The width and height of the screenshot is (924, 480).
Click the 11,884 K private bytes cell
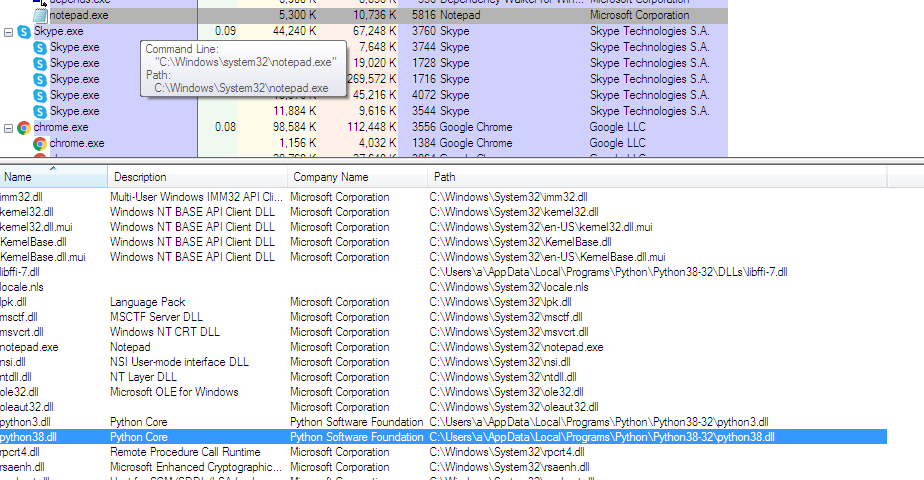[x=295, y=111]
